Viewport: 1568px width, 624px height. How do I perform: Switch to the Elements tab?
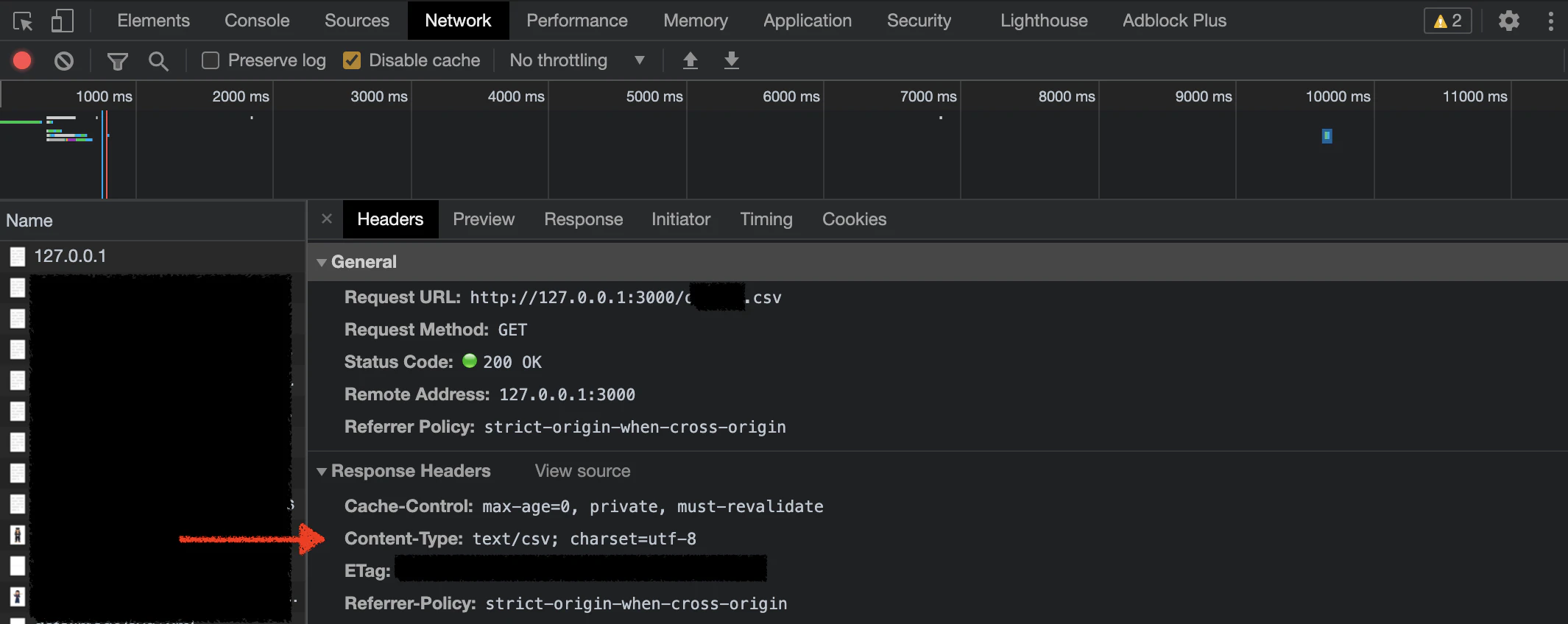coord(153,21)
